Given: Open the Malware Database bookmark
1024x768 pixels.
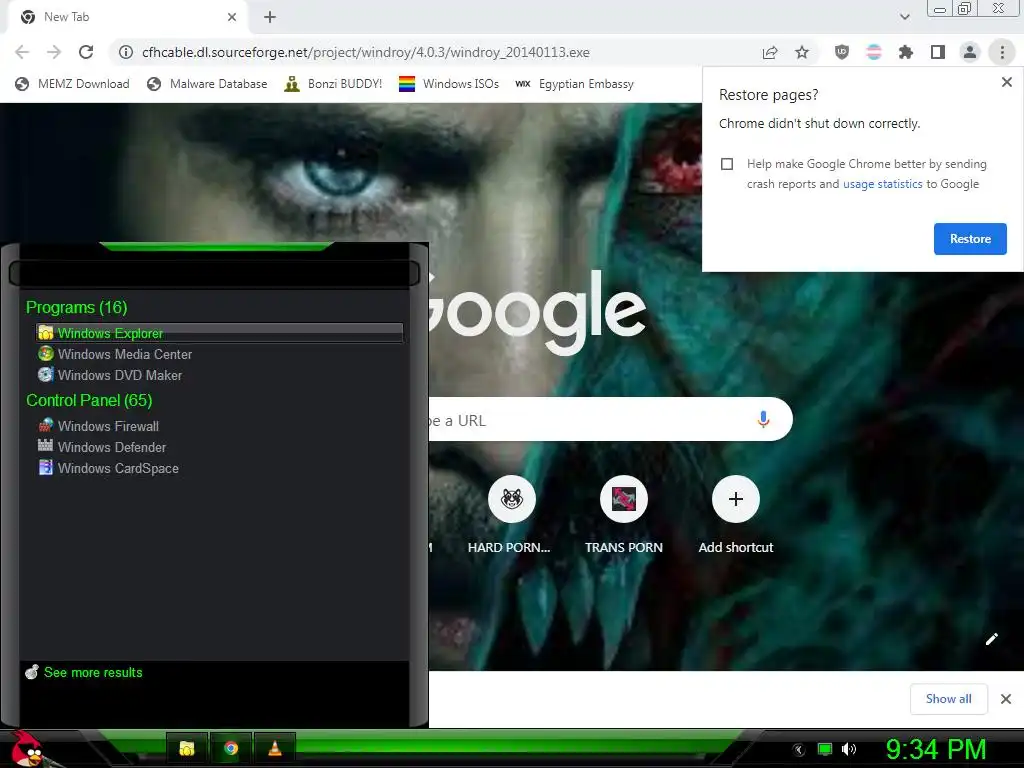Looking at the screenshot, I should 208,84.
